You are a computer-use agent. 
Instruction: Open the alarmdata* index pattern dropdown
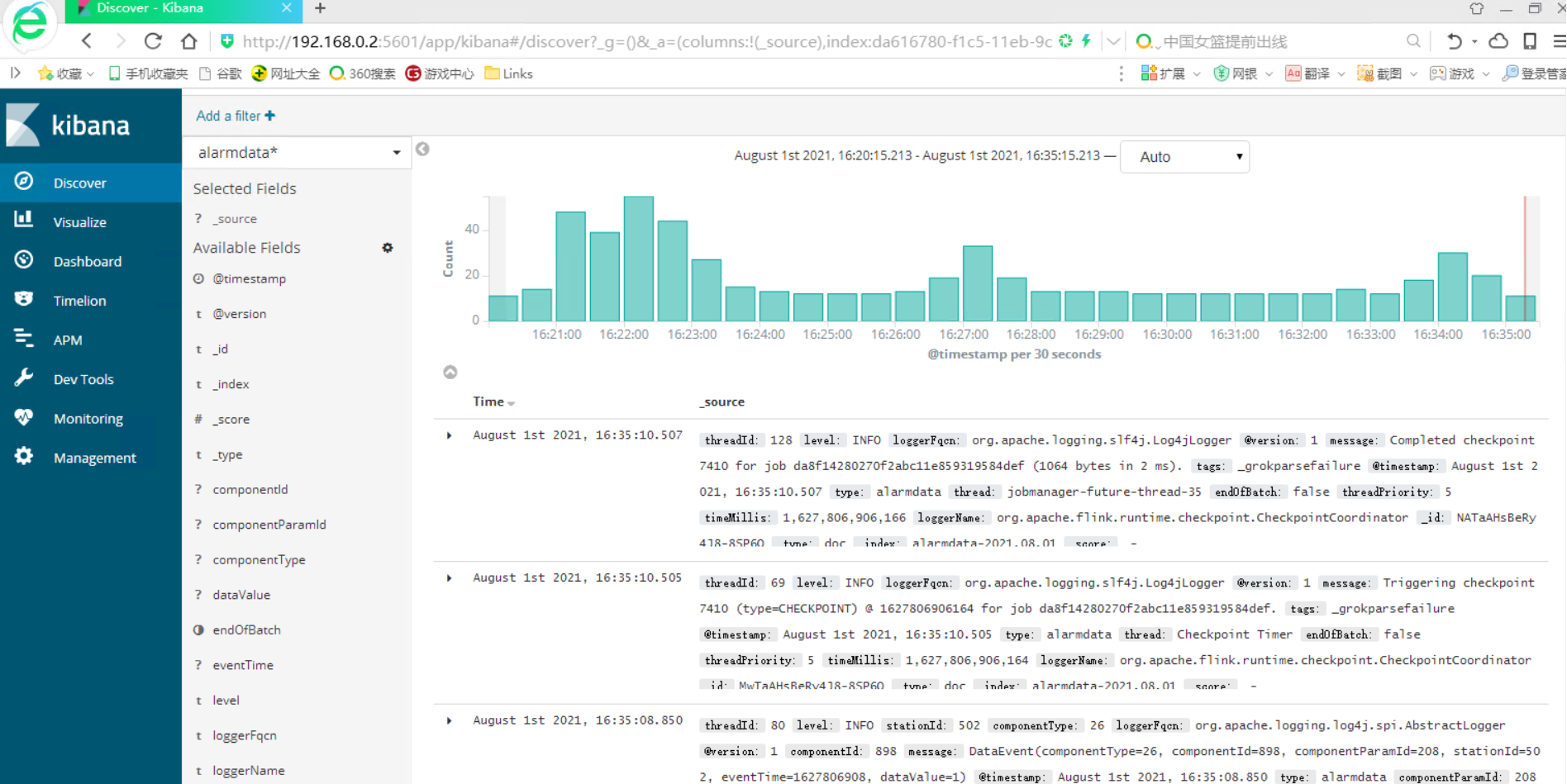[x=298, y=153]
